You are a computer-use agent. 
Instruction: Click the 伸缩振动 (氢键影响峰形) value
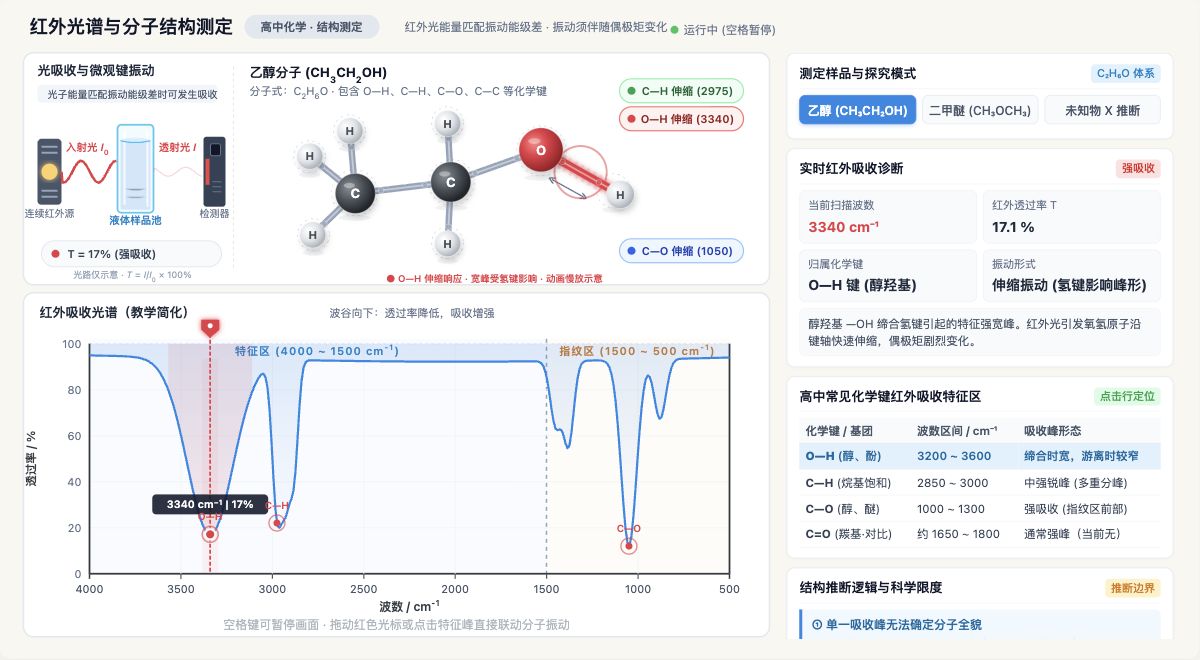(x=1069, y=285)
